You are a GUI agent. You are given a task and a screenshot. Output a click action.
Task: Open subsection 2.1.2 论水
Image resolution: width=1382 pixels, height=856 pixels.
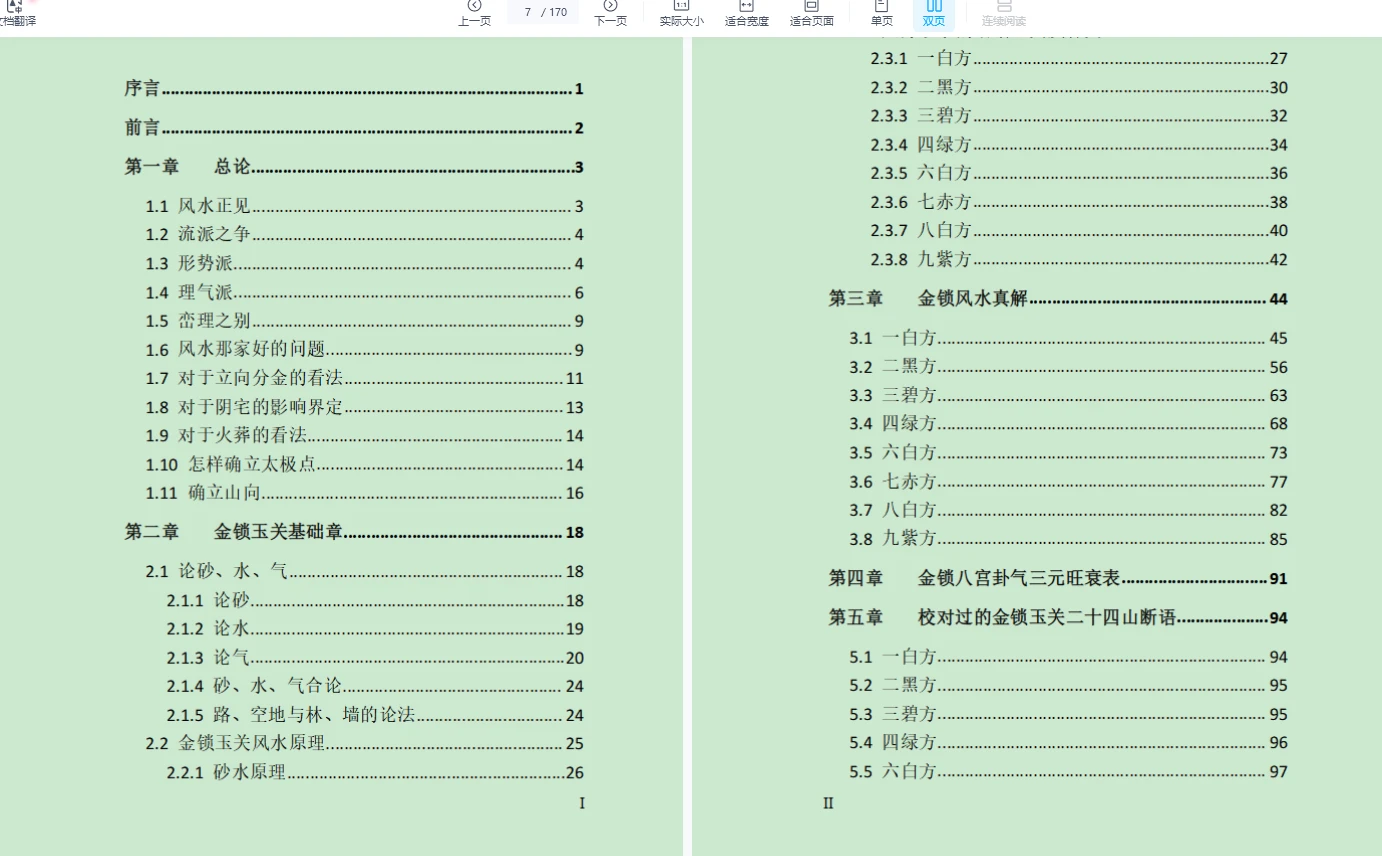375,629
